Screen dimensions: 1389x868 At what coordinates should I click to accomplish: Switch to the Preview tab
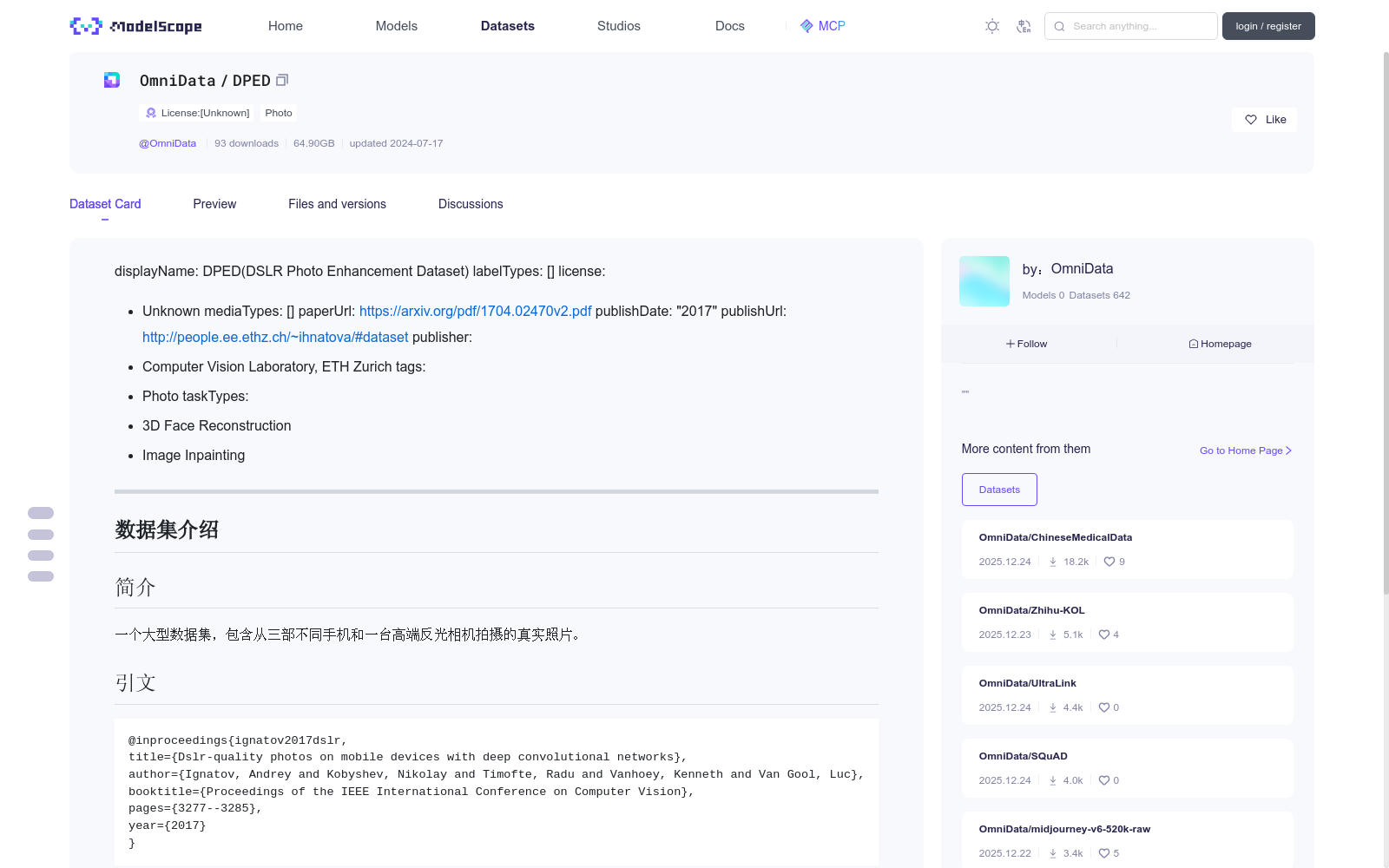click(x=214, y=204)
